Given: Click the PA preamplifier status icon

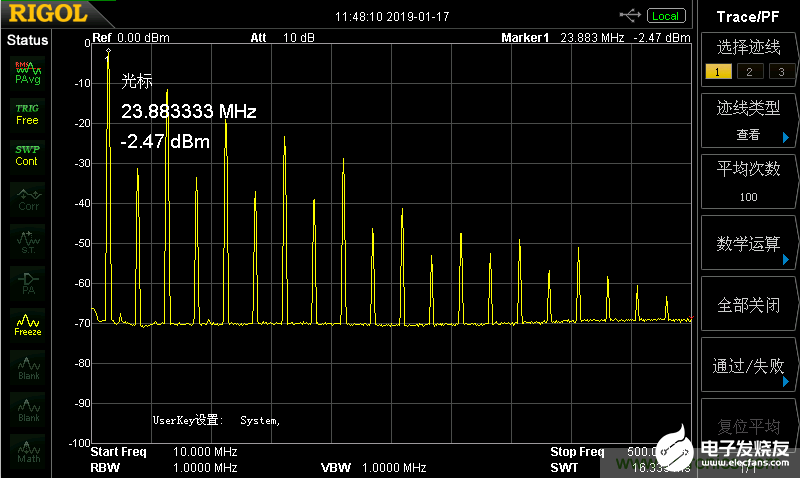Looking at the screenshot, I should 27,283.
